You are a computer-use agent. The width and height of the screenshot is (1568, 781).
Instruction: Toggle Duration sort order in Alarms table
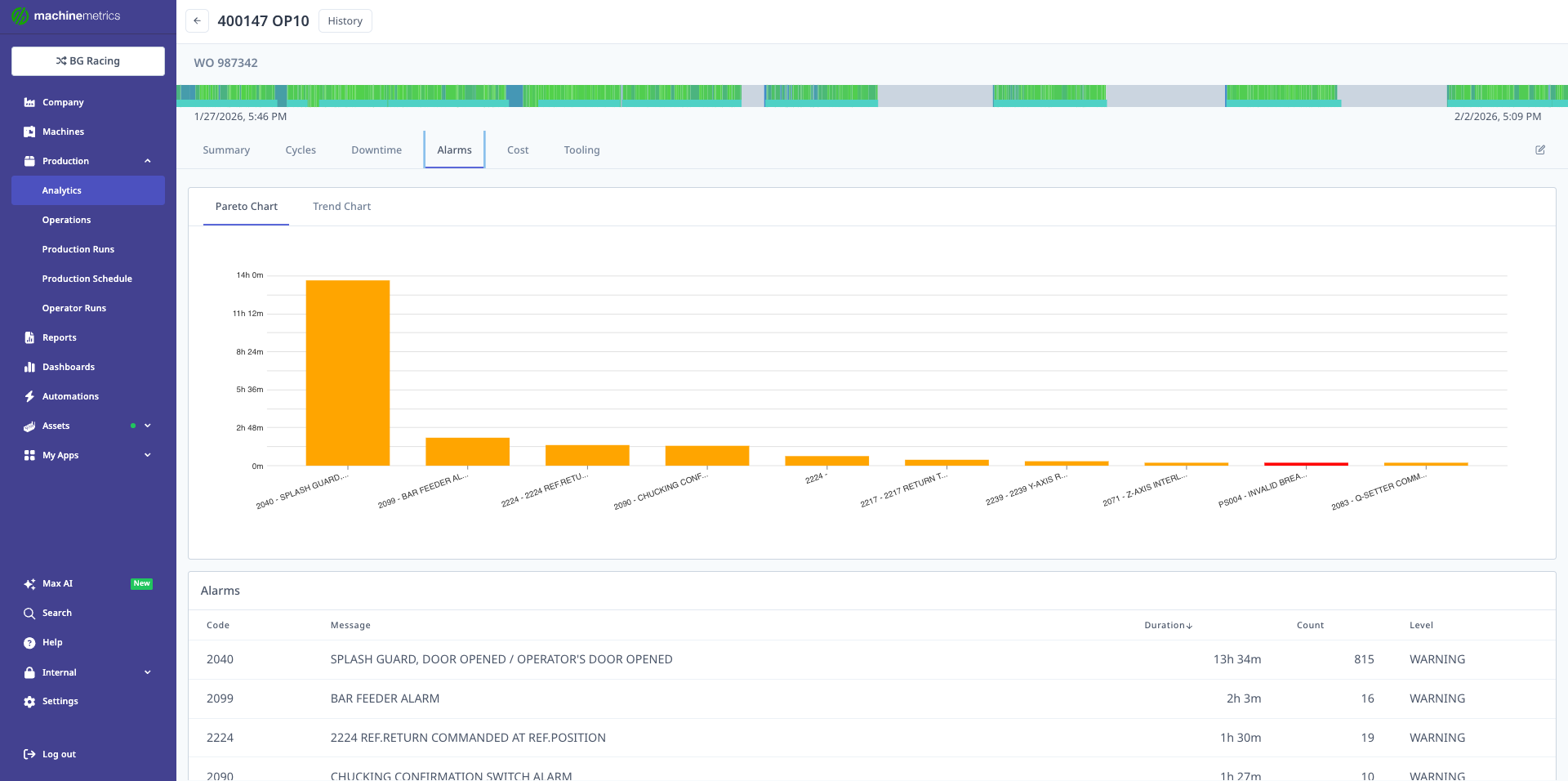click(1168, 625)
